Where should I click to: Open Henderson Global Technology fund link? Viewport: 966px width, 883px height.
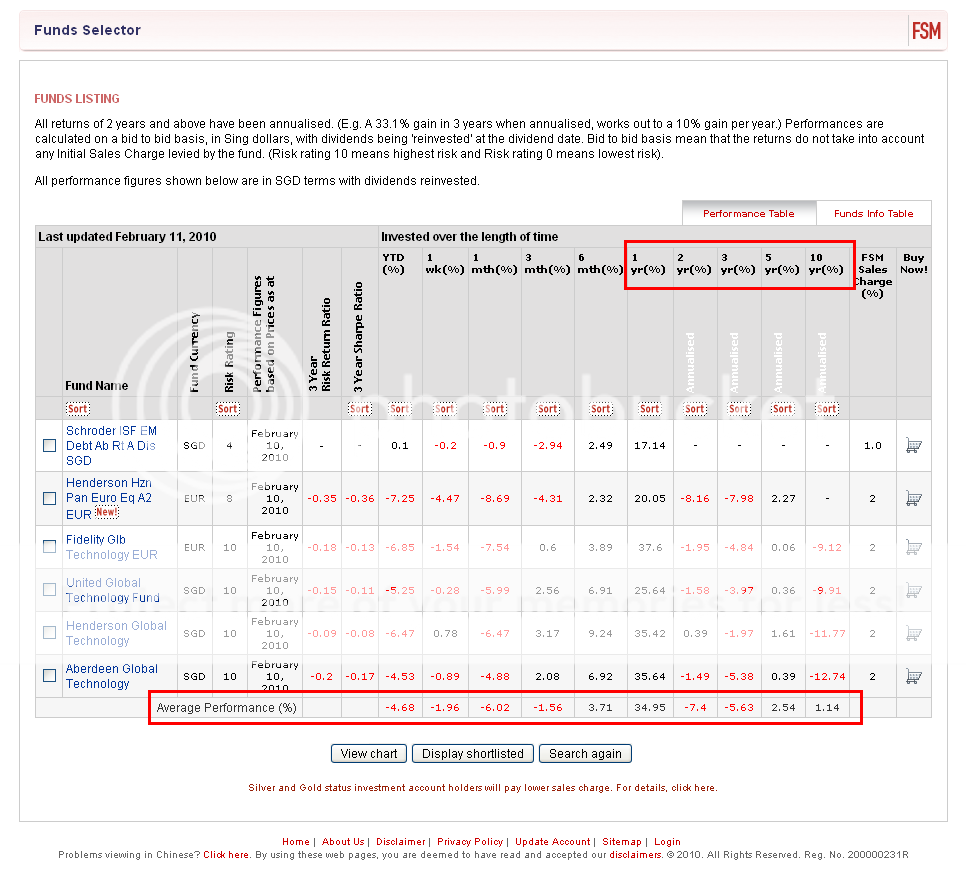point(116,633)
